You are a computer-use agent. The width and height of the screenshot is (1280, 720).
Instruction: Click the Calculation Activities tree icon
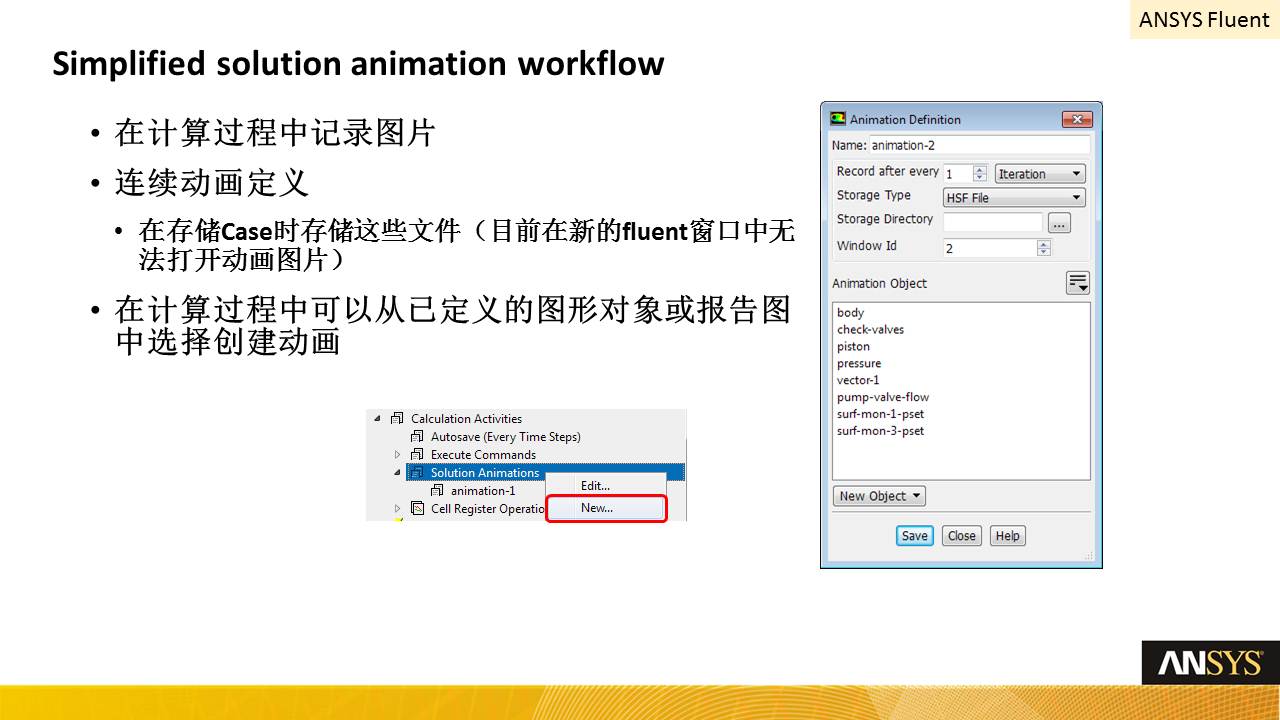pos(397,419)
